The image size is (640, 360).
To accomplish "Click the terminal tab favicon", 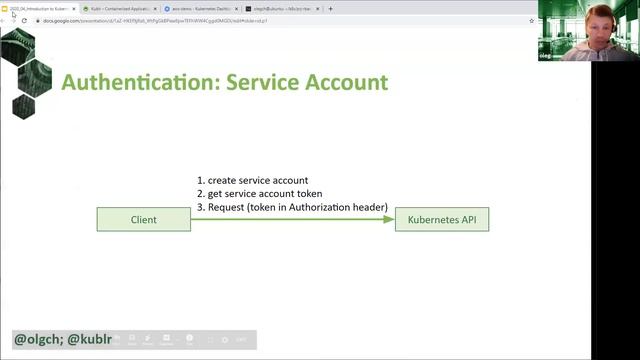I will point(248,9).
